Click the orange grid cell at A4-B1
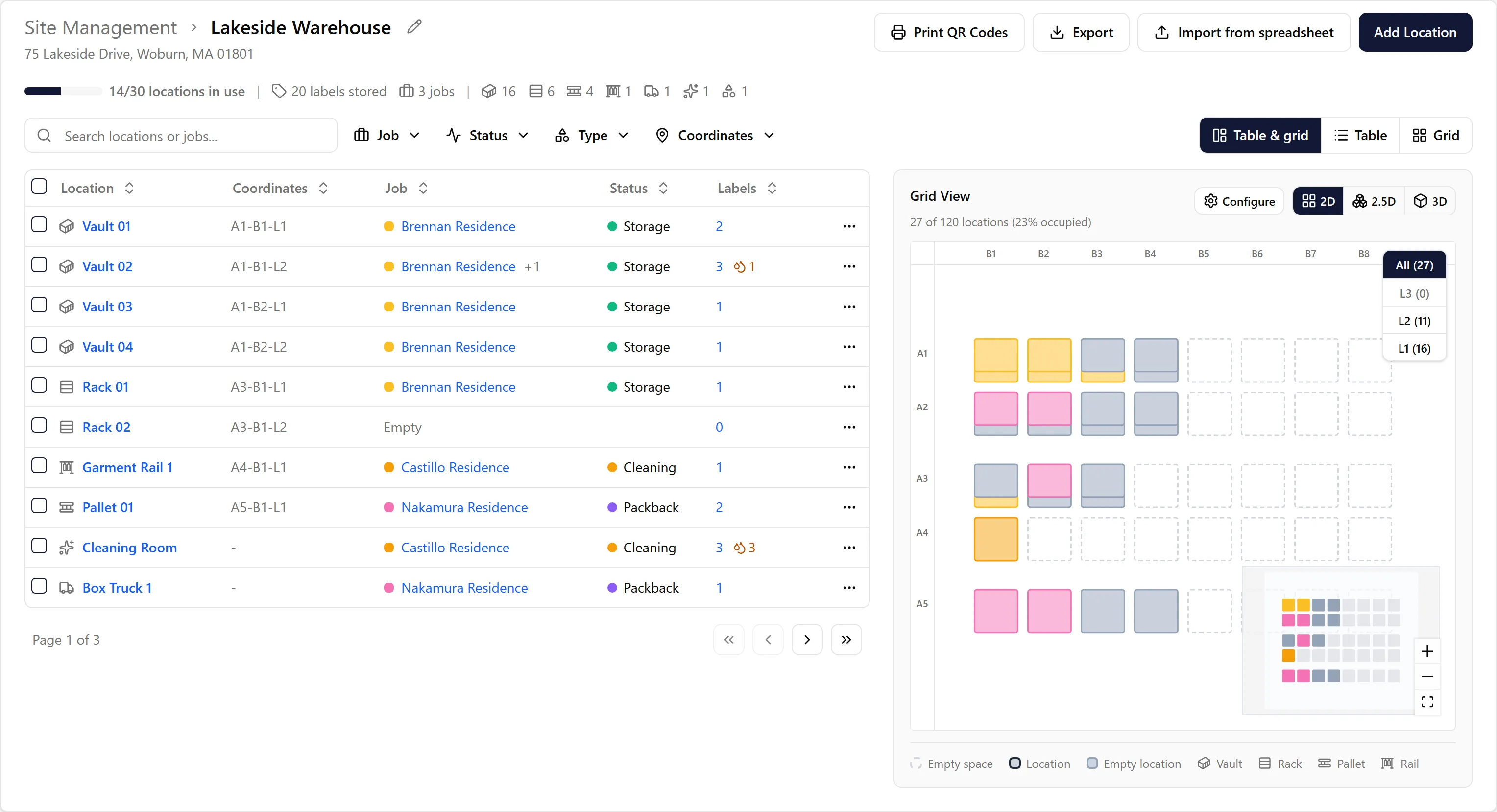The image size is (1497, 812). pos(995,539)
